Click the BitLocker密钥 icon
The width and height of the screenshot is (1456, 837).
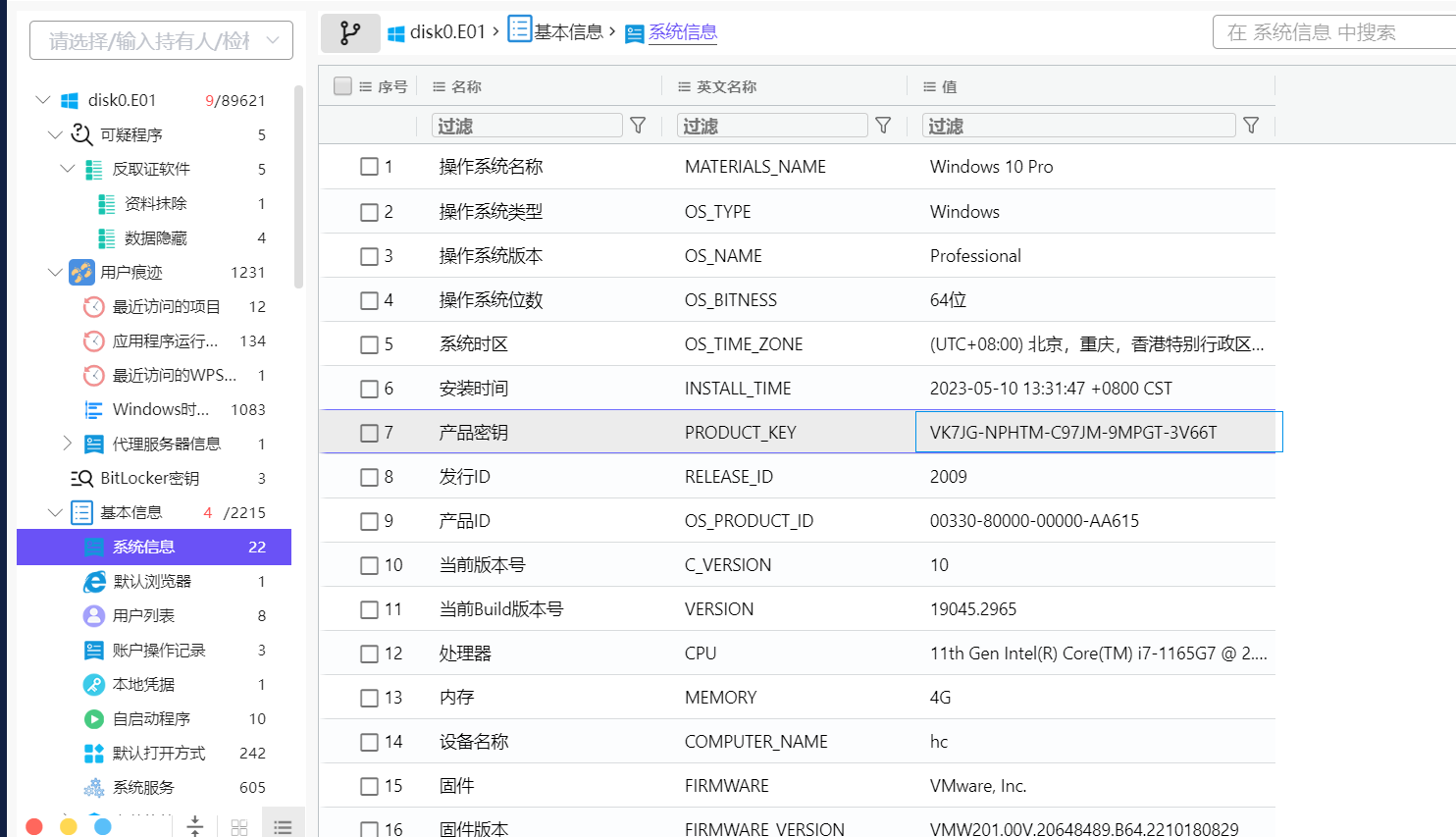81,479
